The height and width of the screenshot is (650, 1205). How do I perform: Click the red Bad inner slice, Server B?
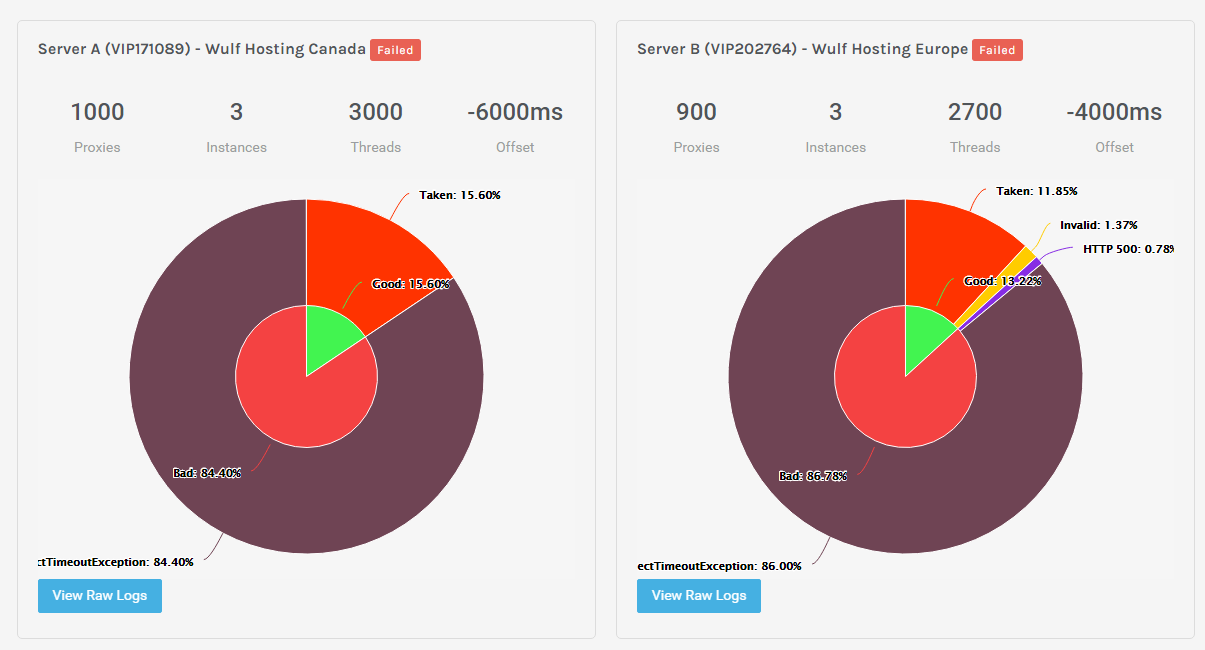coord(890,400)
